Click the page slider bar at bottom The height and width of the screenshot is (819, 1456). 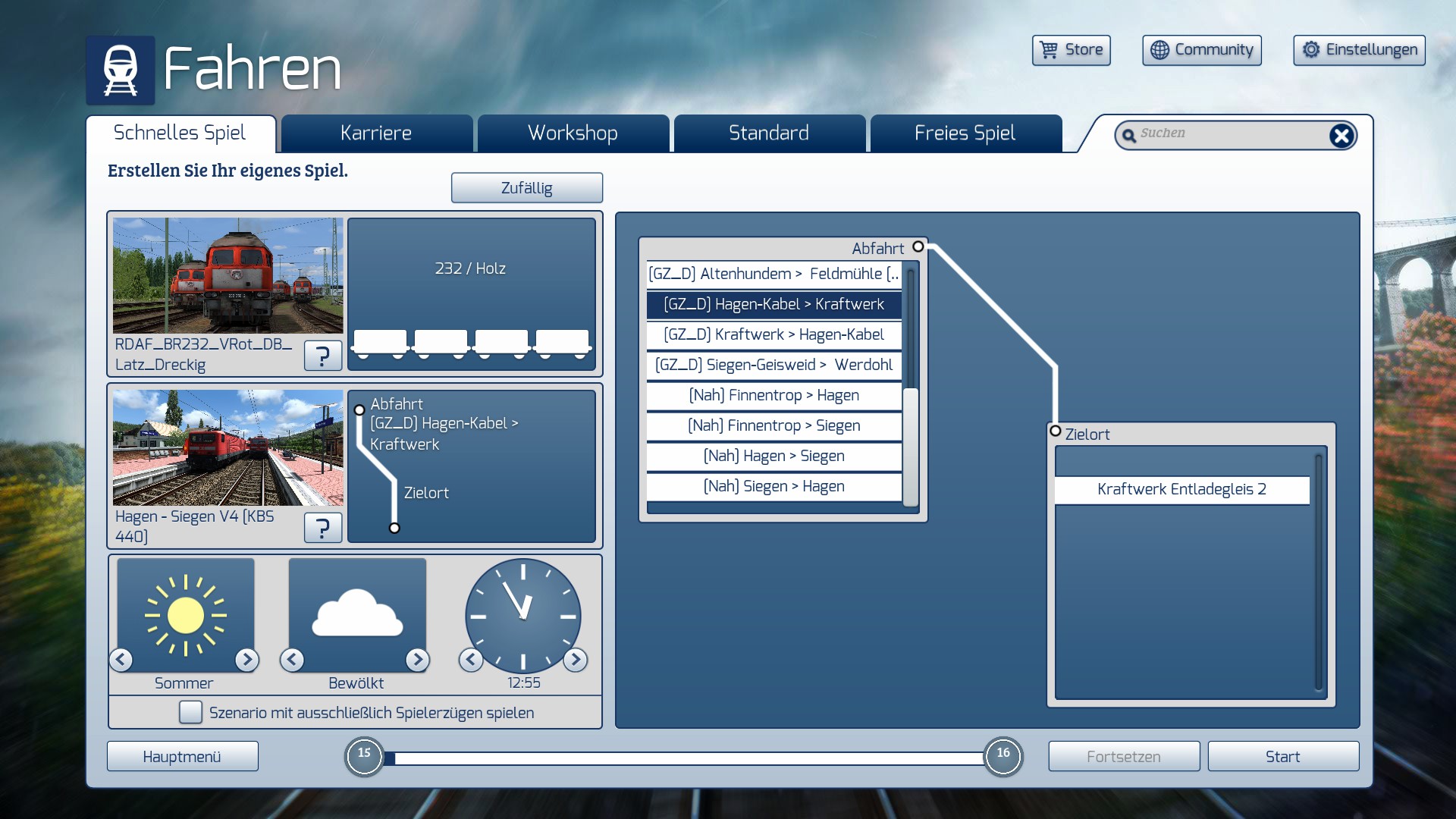(x=682, y=758)
